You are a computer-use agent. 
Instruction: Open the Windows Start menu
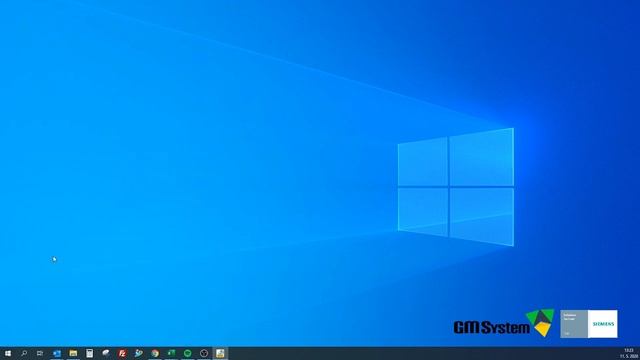tap(8, 353)
